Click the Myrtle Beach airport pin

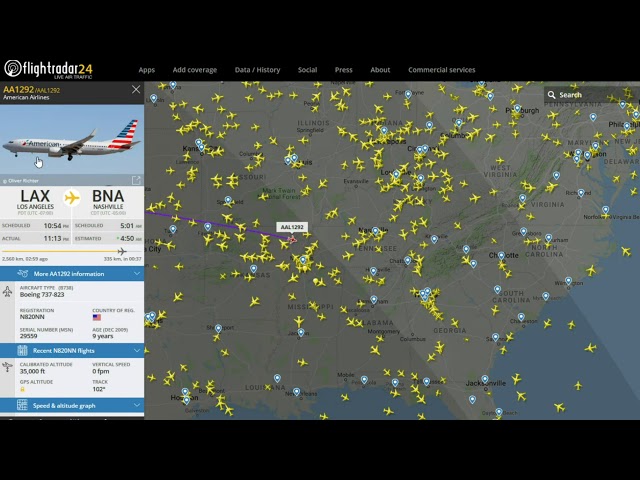coord(546,296)
